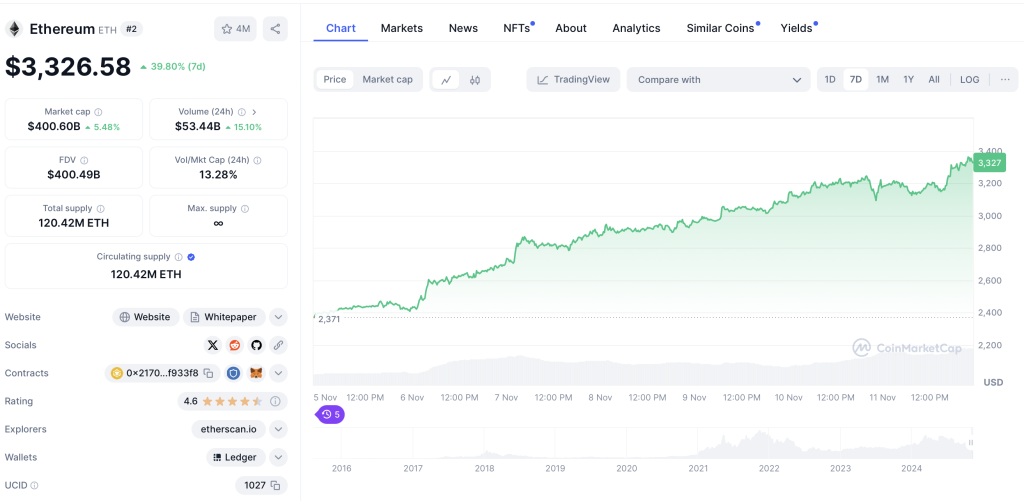Copy the UCID value 1027
Screen dimensions: 1024x501
[276, 485]
